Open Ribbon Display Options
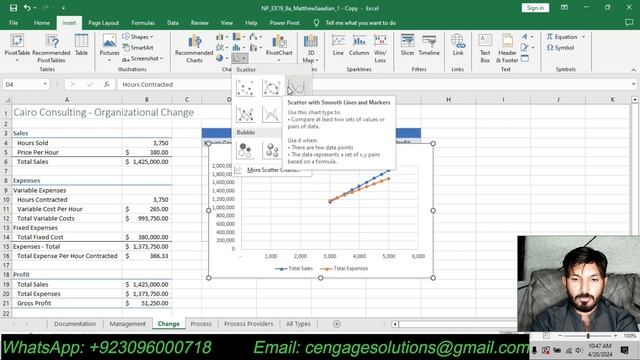The height and width of the screenshot is (360, 640). click(564, 8)
